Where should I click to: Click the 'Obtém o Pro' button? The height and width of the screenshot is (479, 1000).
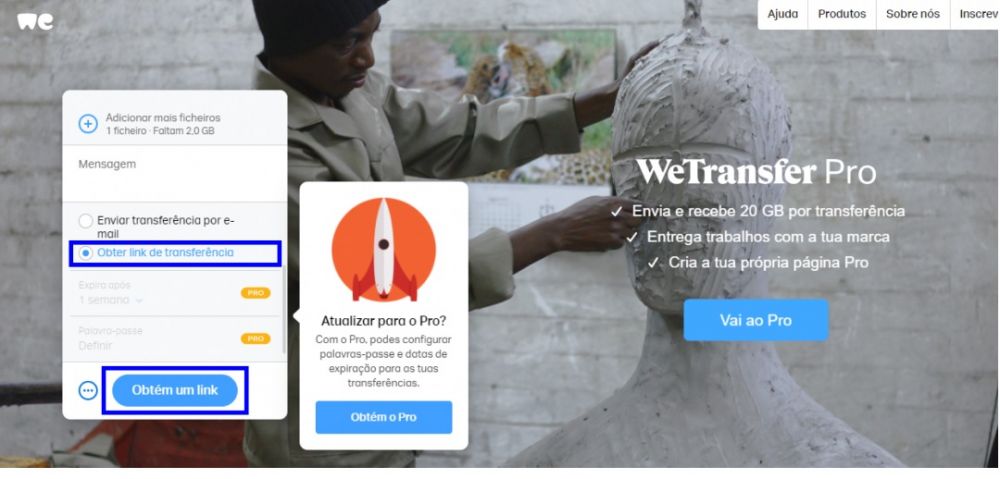pos(384,417)
